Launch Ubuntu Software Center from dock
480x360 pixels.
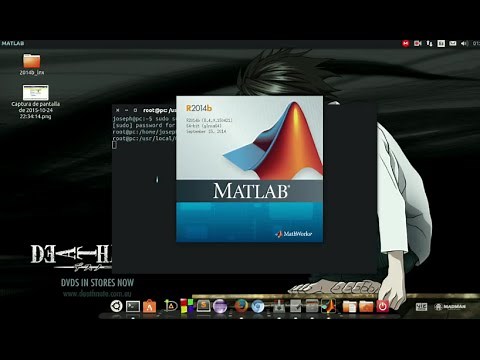coord(149,306)
